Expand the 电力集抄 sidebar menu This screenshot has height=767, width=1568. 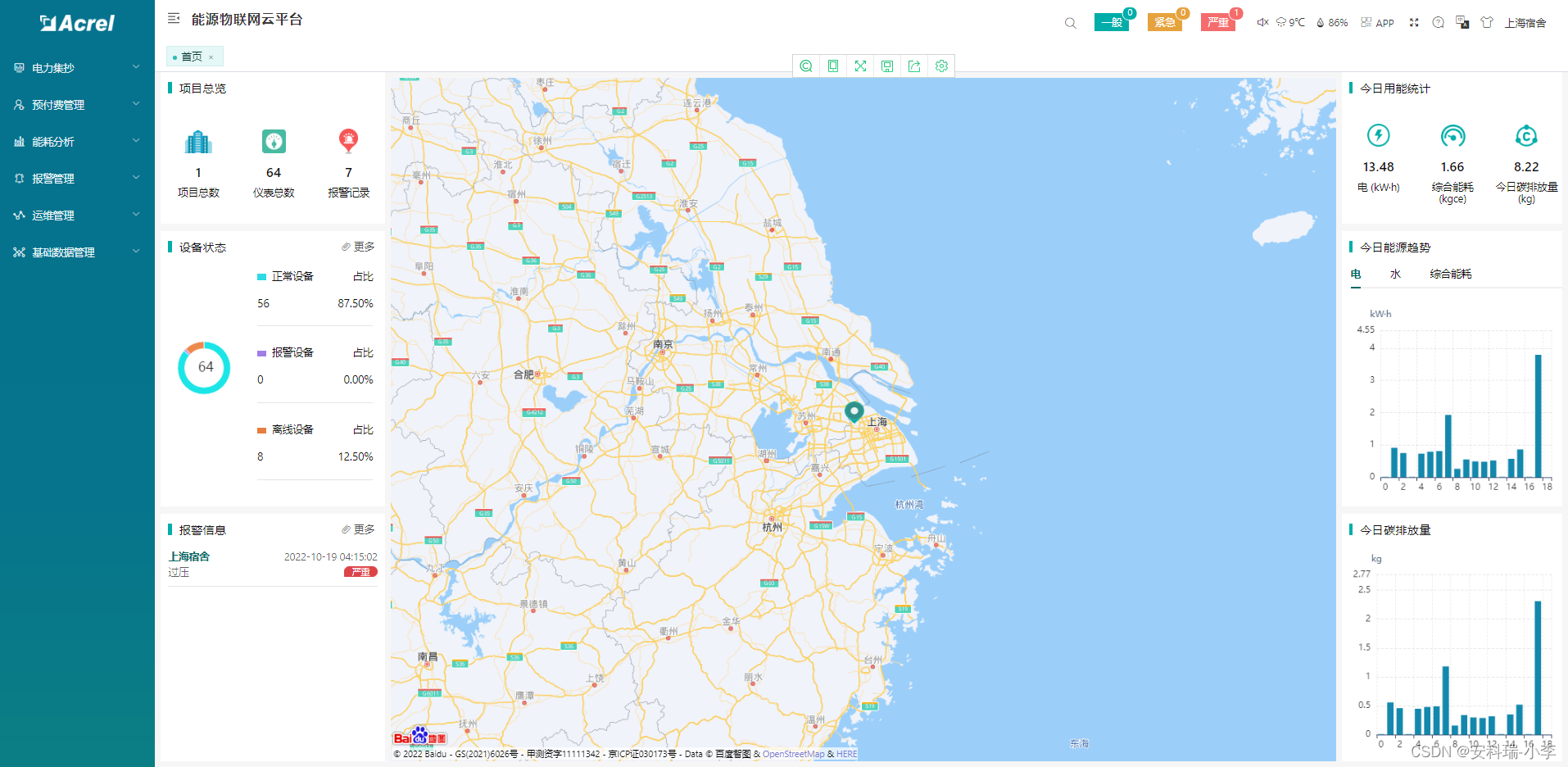click(77, 68)
